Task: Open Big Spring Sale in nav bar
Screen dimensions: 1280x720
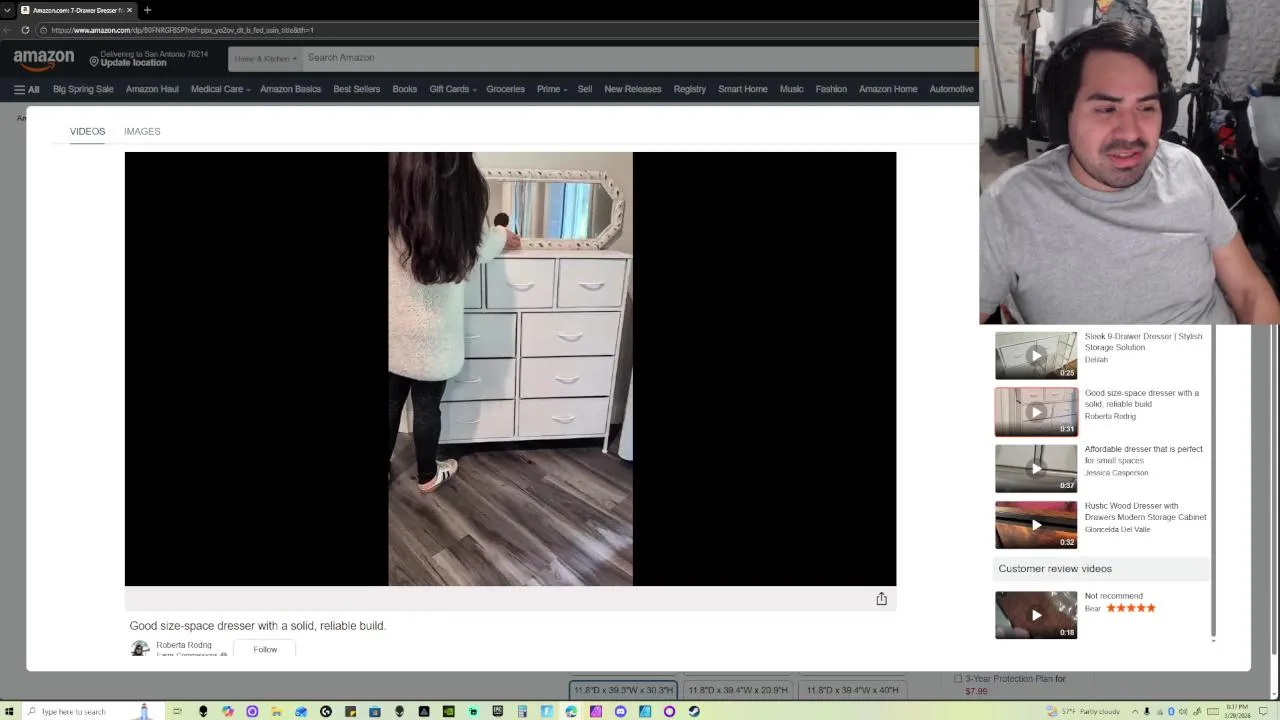Action: tap(83, 89)
